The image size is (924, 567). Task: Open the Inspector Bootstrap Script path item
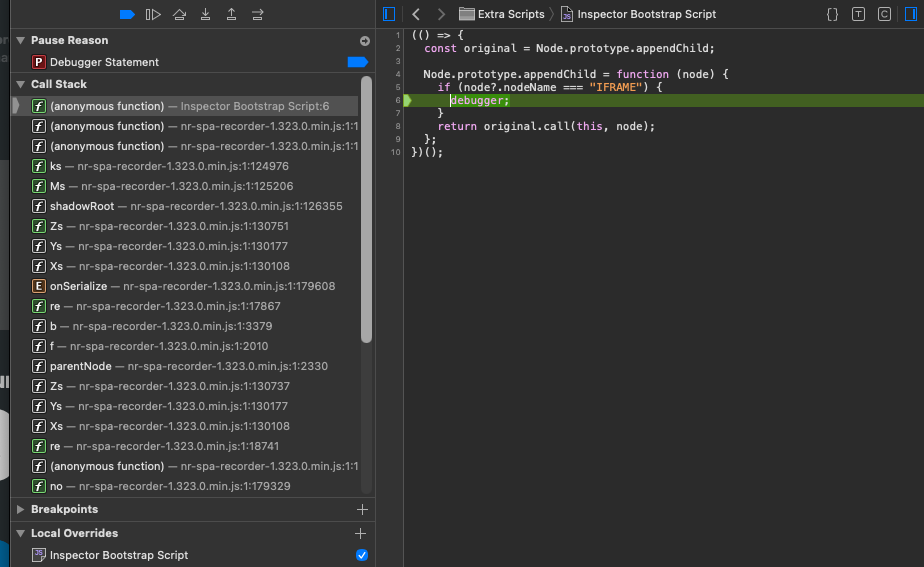point(638,14)
